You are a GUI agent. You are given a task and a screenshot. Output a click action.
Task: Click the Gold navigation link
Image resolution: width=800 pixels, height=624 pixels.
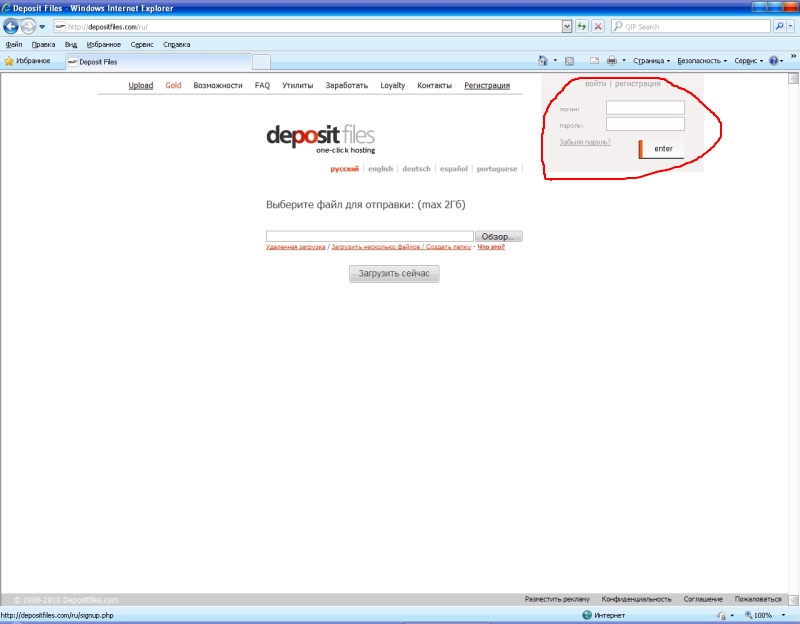173,85
